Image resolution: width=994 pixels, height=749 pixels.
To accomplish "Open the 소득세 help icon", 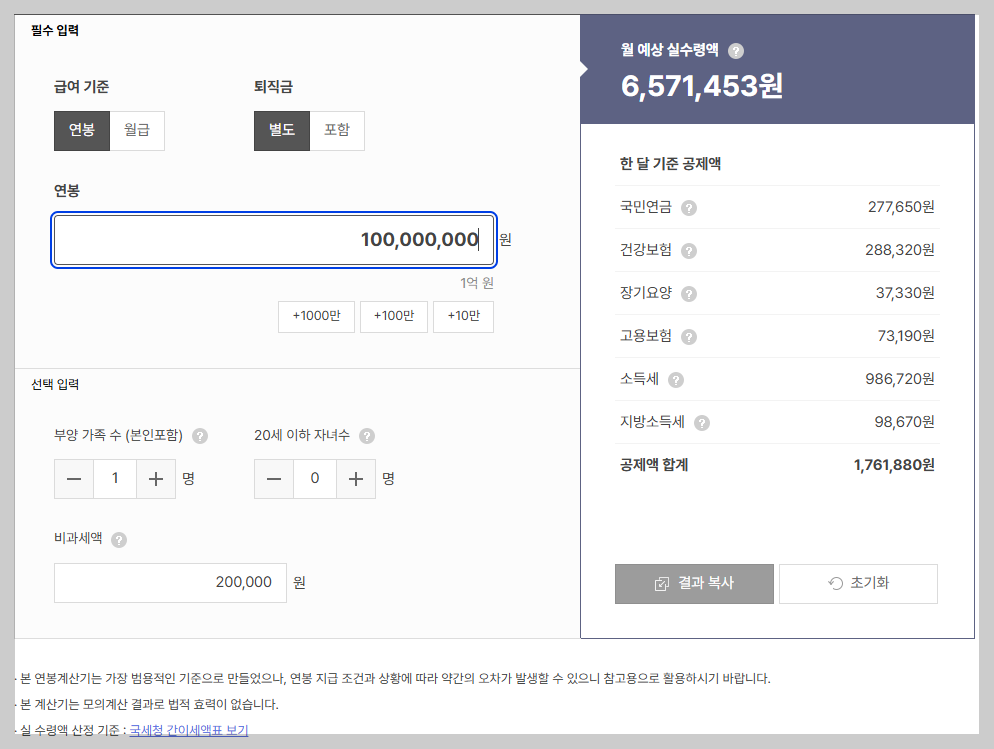I will 676,379.
